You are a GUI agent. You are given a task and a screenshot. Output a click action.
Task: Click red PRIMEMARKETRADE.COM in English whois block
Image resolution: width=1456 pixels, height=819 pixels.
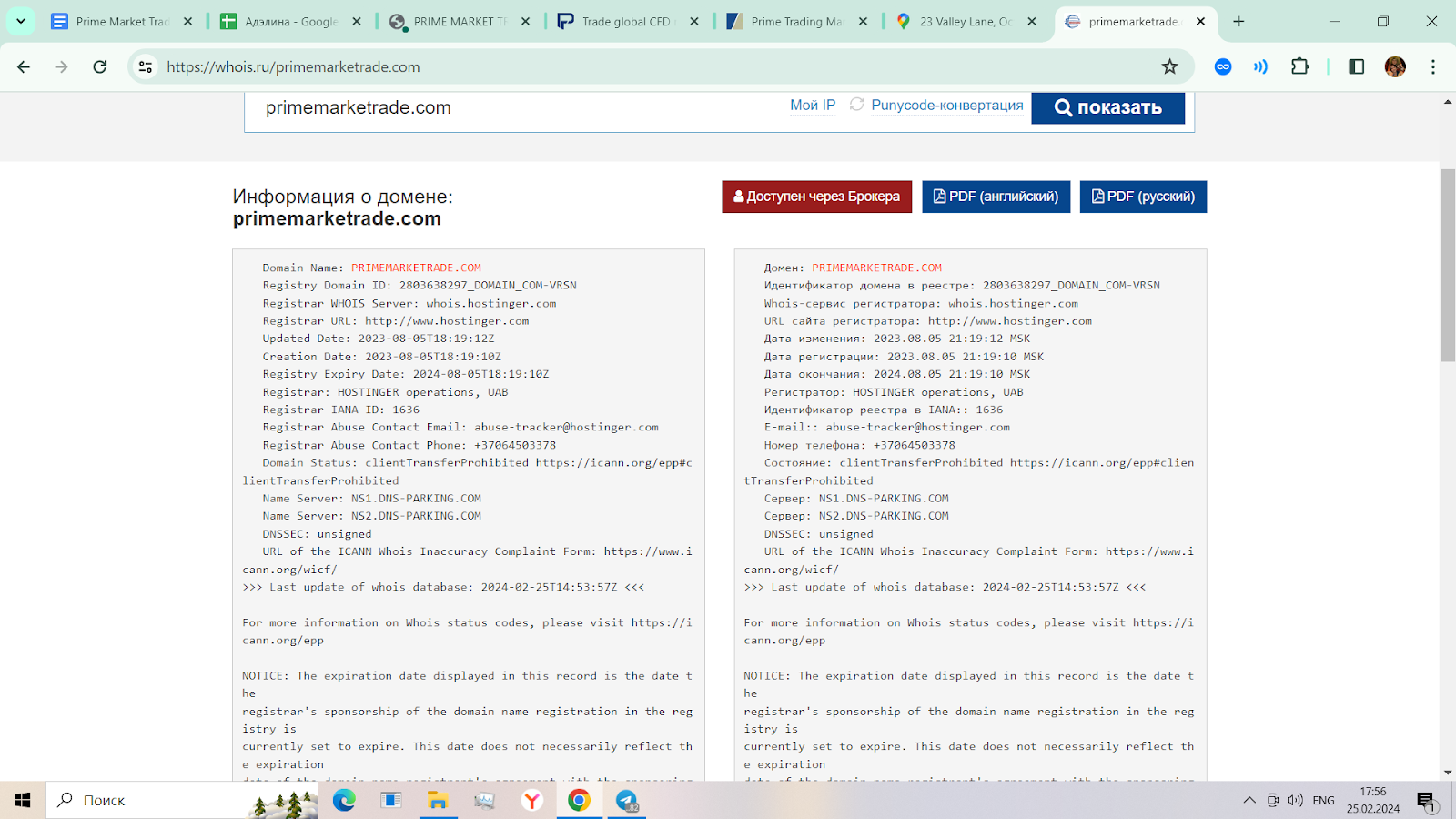[416, 268]
